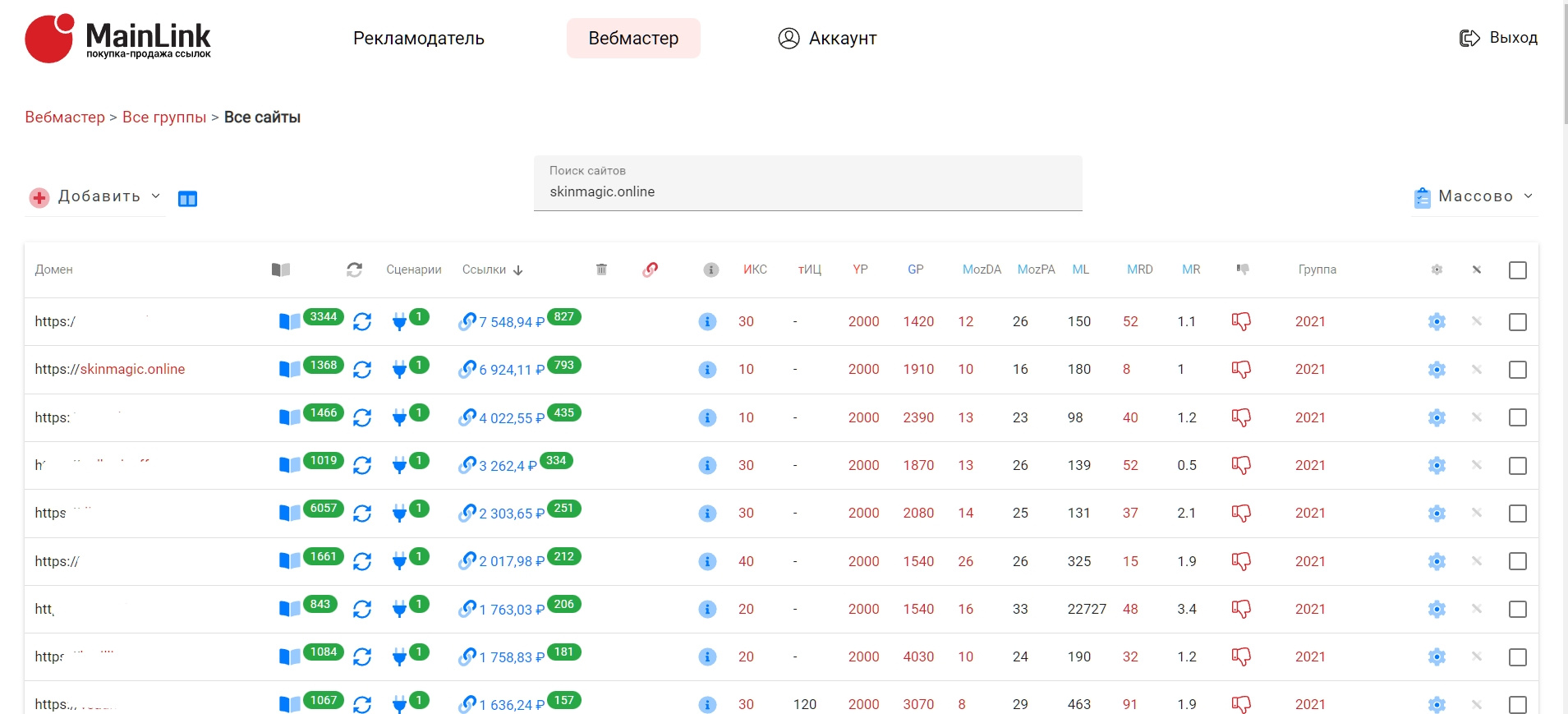Click the site search field
1568x714 pixels.
(x=808, y=183)
